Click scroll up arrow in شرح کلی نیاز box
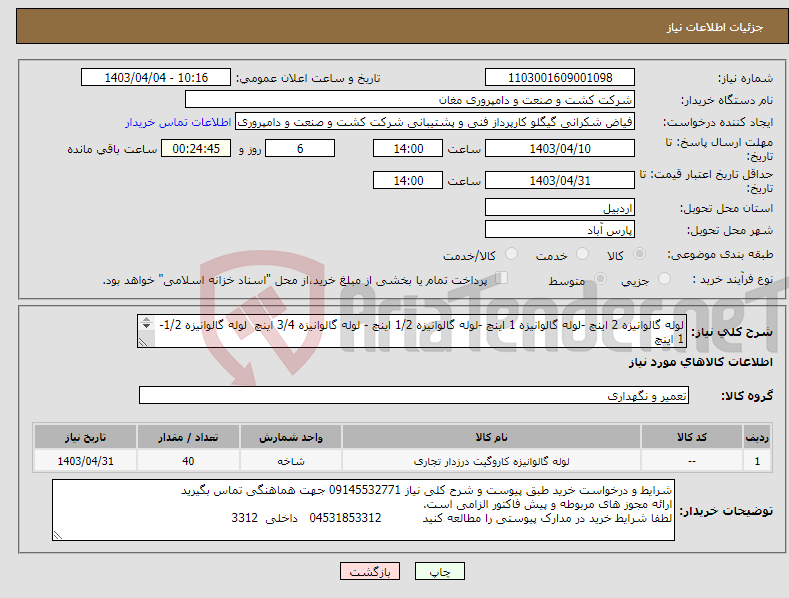The height and width of the screenshot is (598, 789). click(146, 319)
